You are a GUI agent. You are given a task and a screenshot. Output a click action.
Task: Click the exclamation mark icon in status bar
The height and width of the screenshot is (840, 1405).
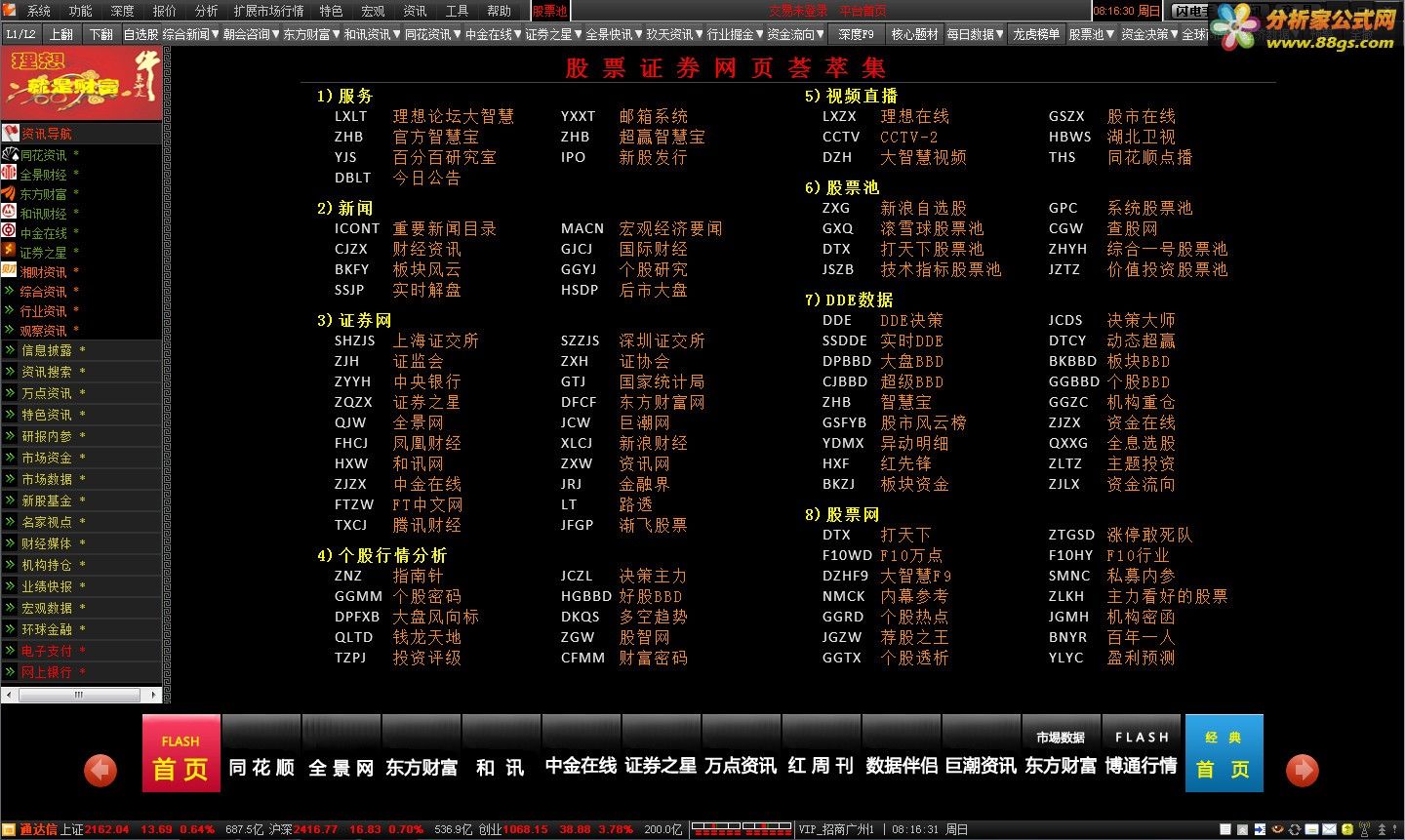(x=1396, y=829)
